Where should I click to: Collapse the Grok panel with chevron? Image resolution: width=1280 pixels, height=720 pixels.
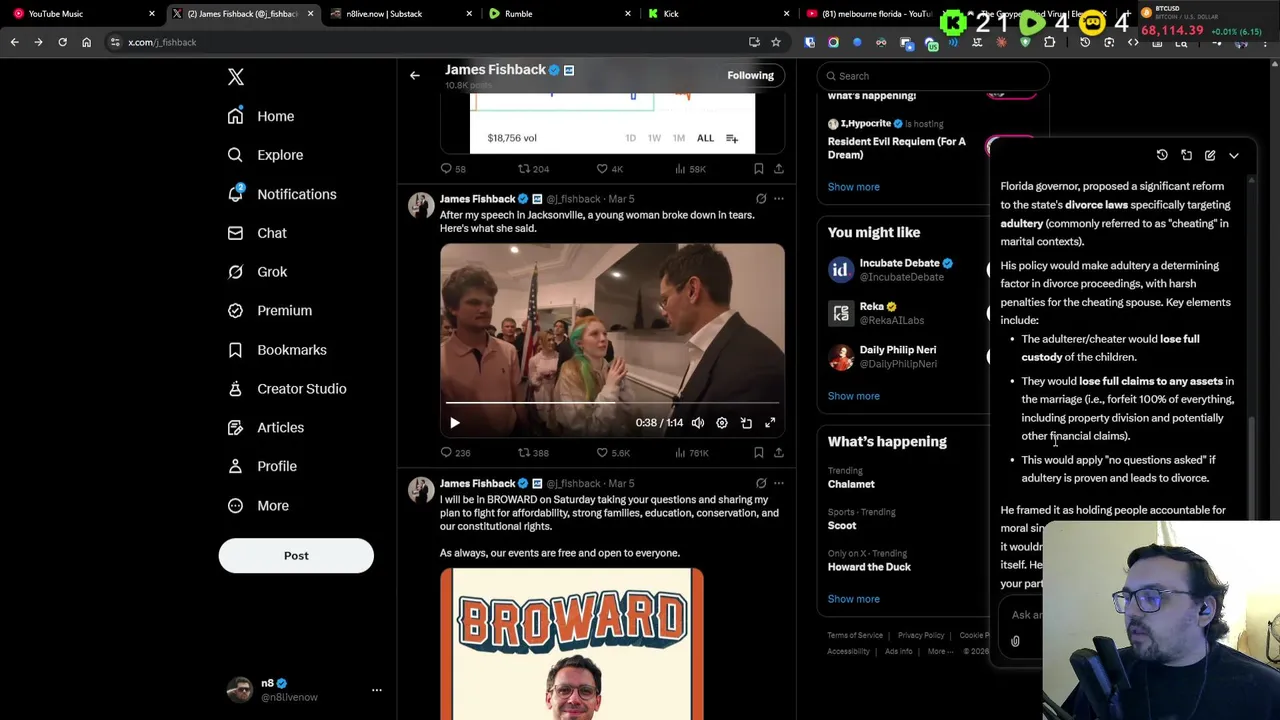click(1234, 155)
